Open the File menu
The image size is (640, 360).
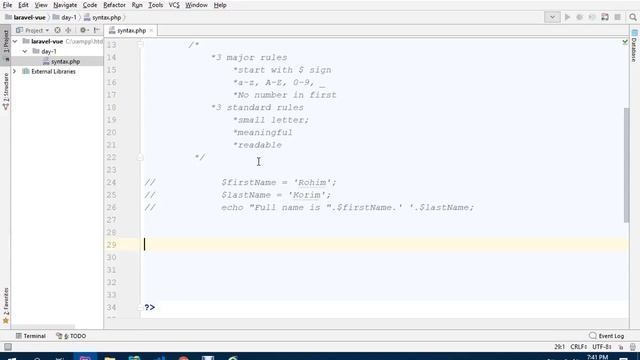click(7, 5)
